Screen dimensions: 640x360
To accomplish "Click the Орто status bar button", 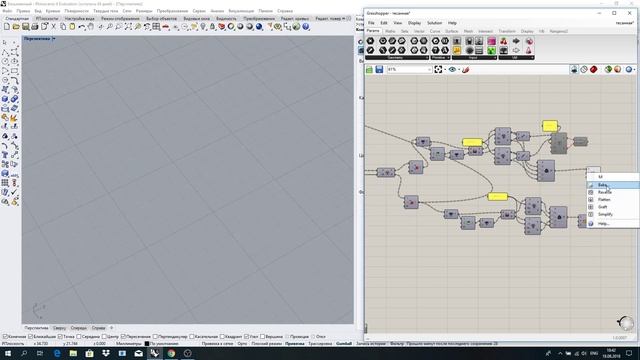I will pos(242,344).
